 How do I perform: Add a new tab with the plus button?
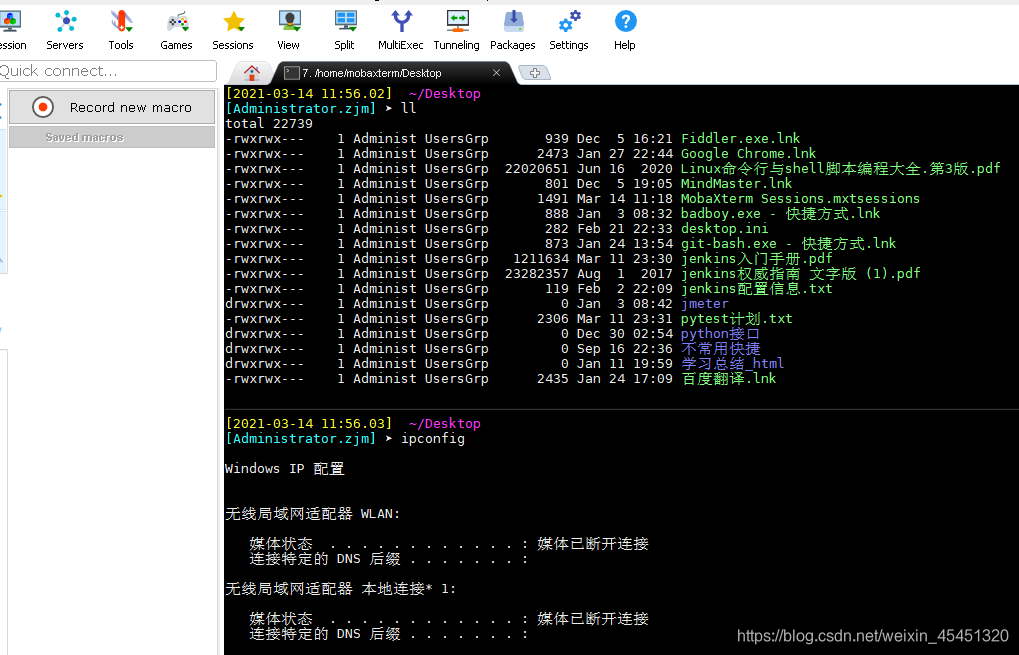coord(535,73)
